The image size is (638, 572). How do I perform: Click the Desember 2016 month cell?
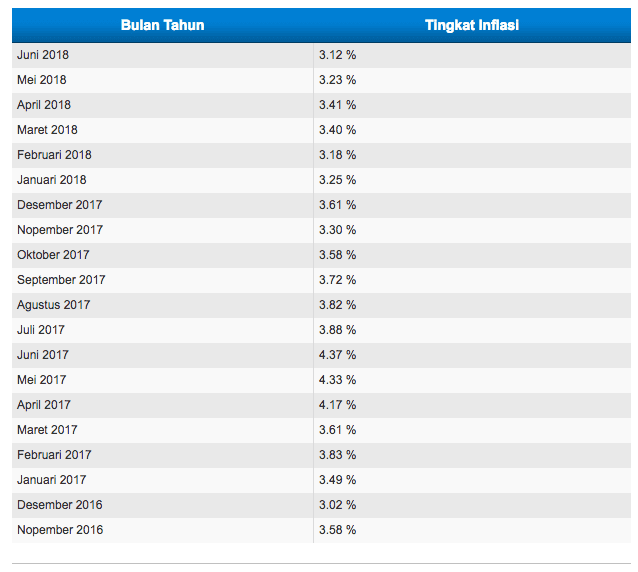[60, 505]
